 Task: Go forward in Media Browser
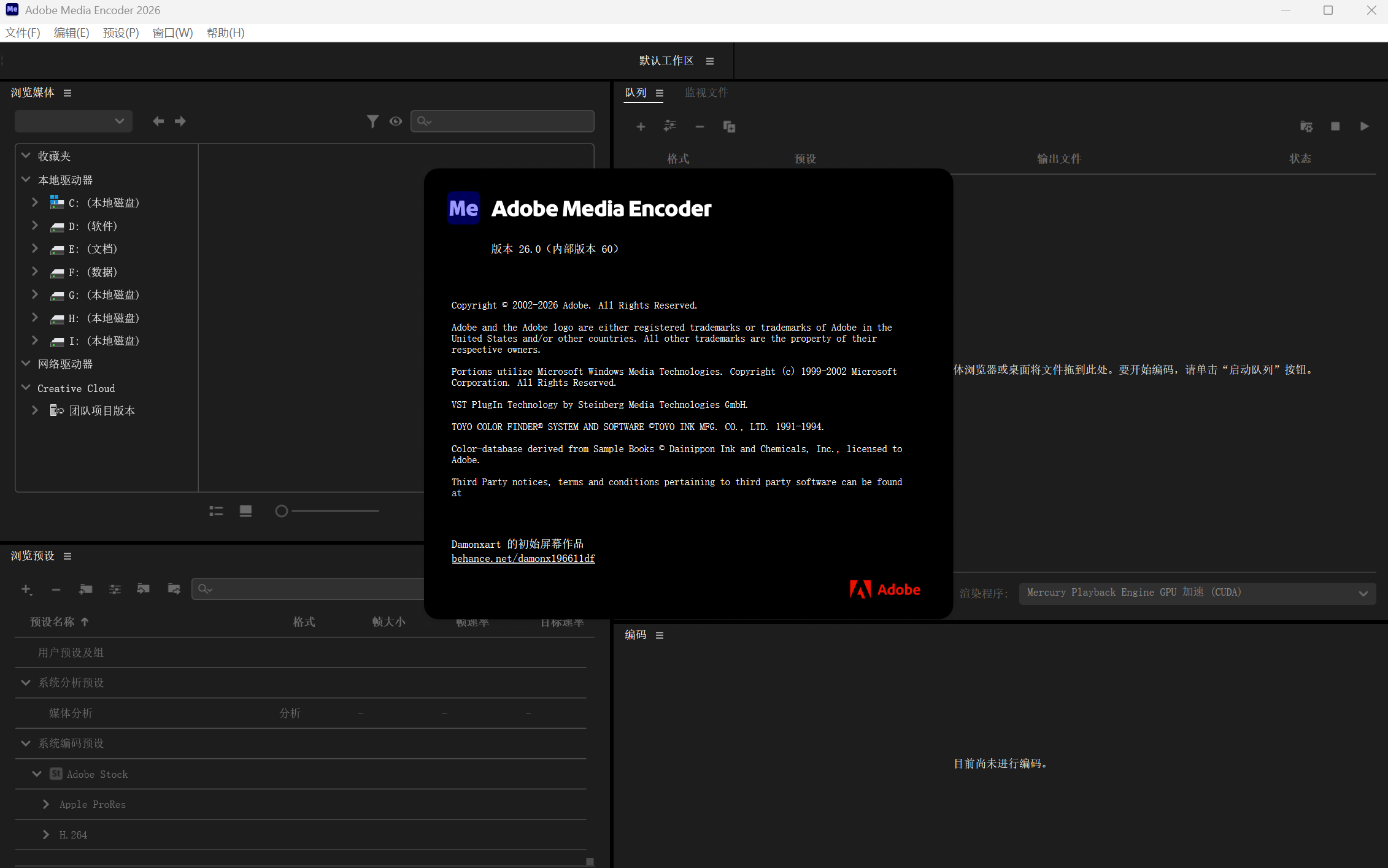tap(180, 121)
